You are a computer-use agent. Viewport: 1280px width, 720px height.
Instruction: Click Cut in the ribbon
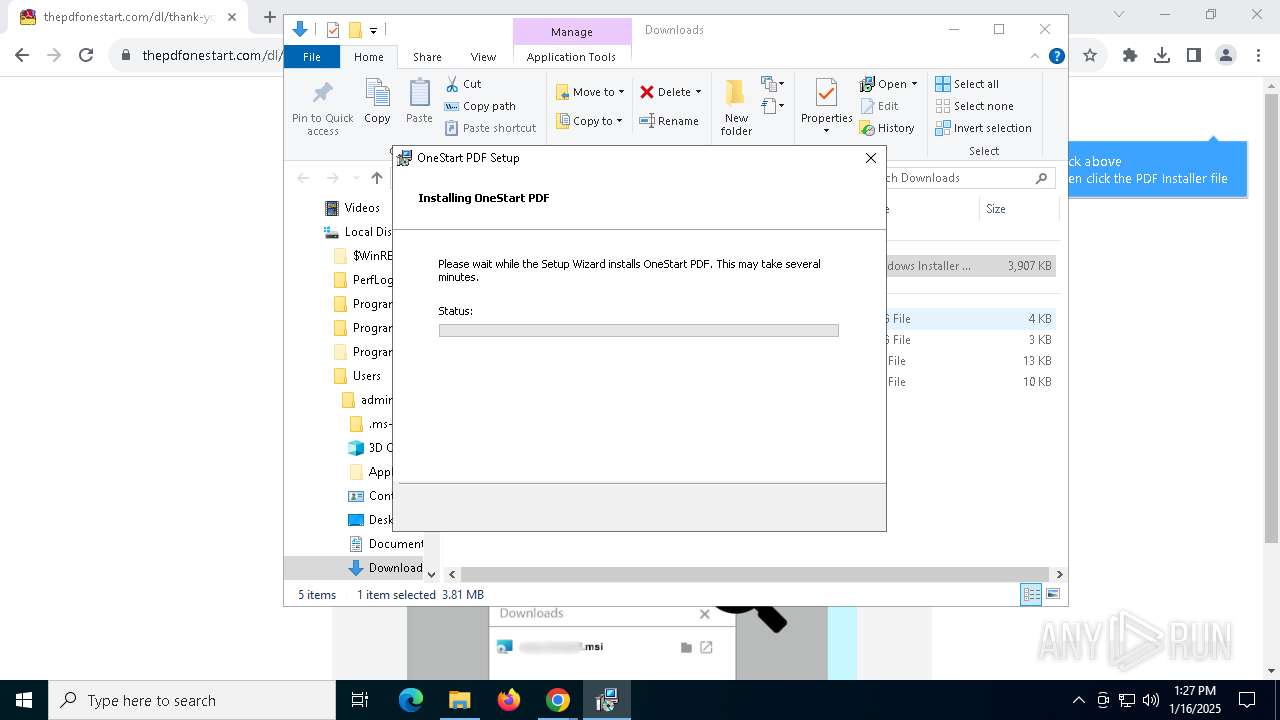(463, 84)
